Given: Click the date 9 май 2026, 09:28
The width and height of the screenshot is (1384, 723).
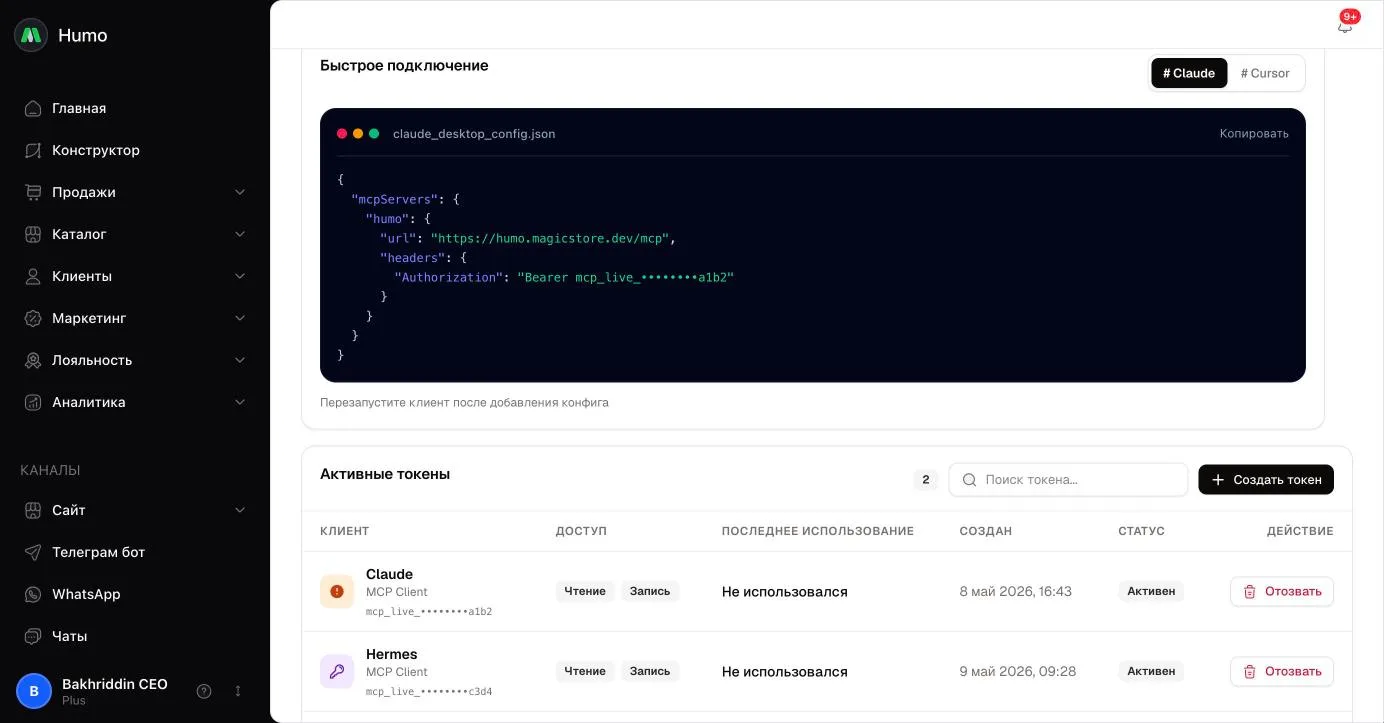Looking at the screenshot, I should (1018, 671).
